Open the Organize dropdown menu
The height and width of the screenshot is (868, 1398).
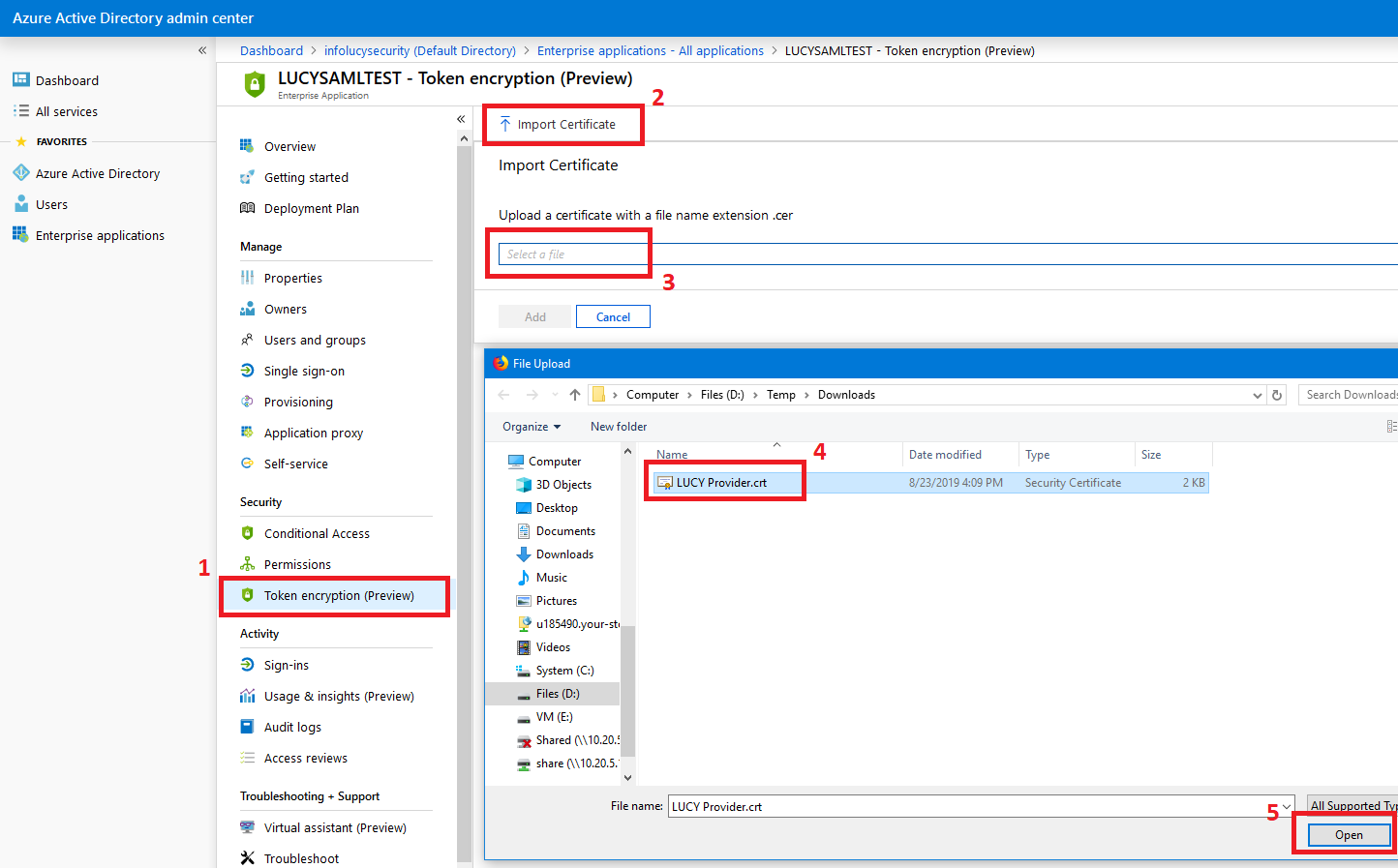pyautogui.click(x=532, y=427)
